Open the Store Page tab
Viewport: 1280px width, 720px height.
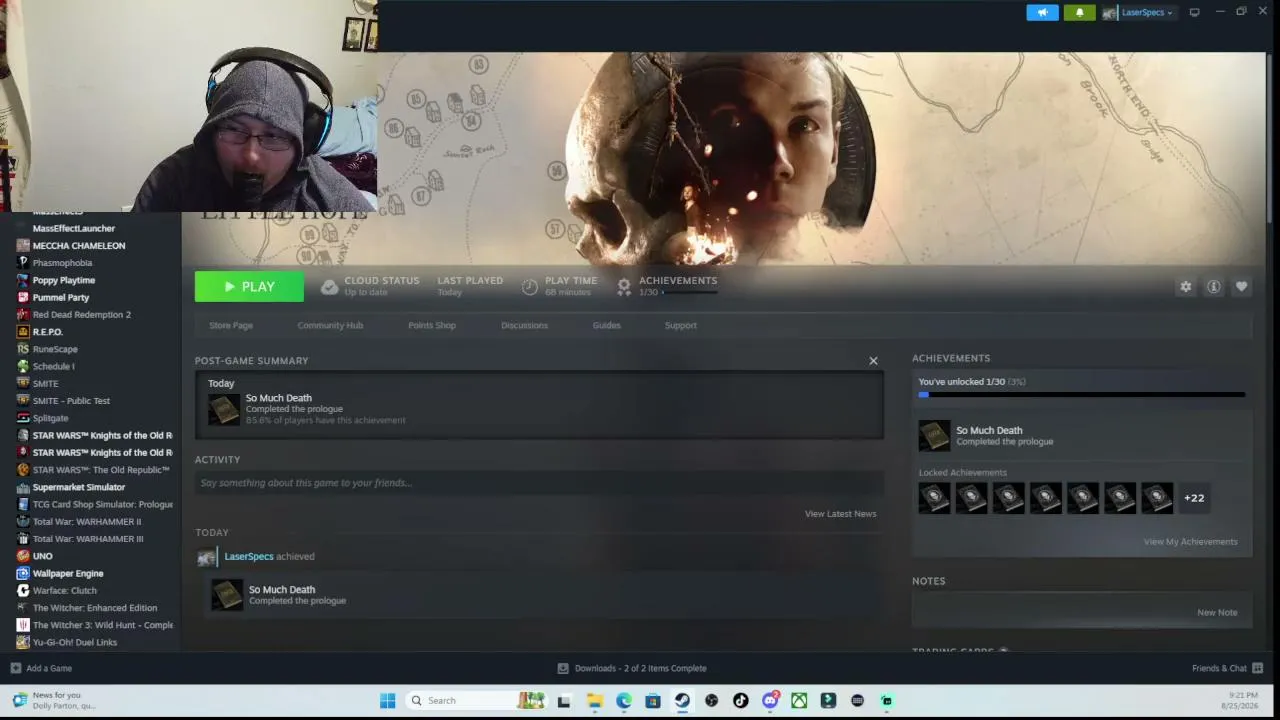tap(231, 325)
